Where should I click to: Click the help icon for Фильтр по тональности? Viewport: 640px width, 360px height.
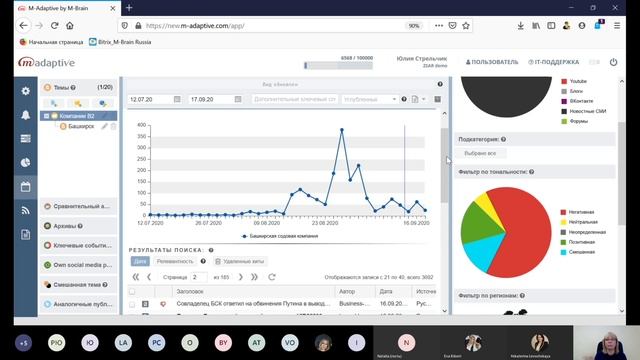tap(531, 172)
